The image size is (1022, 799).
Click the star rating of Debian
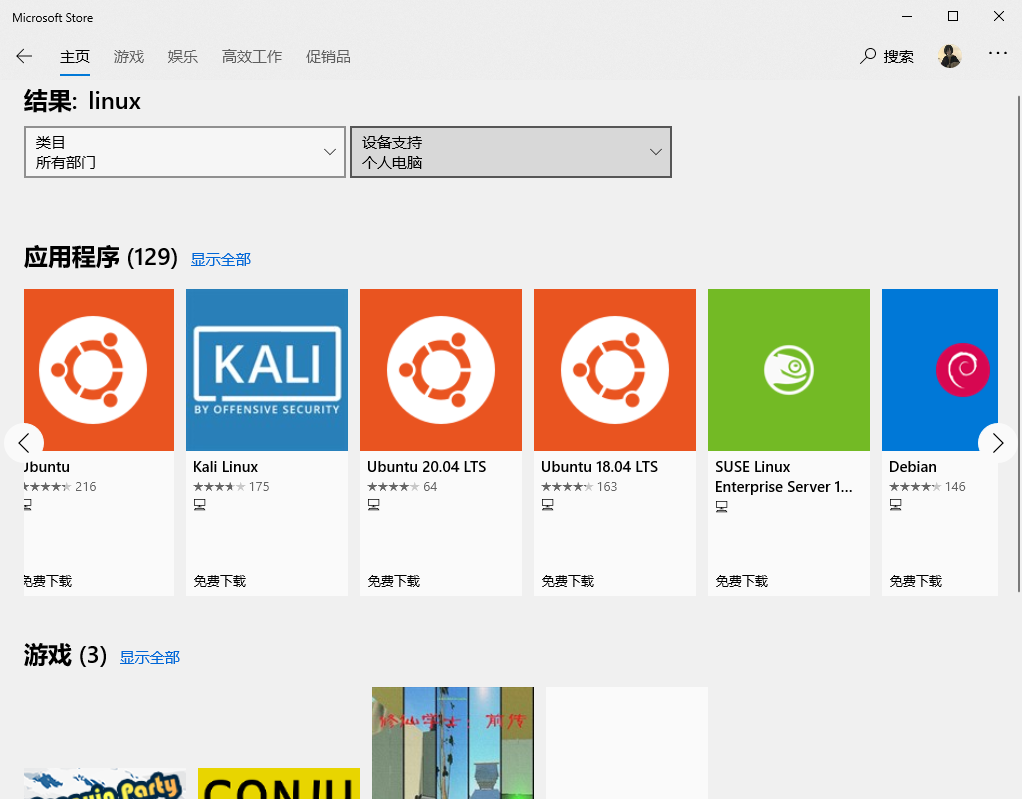click(915, 487)
